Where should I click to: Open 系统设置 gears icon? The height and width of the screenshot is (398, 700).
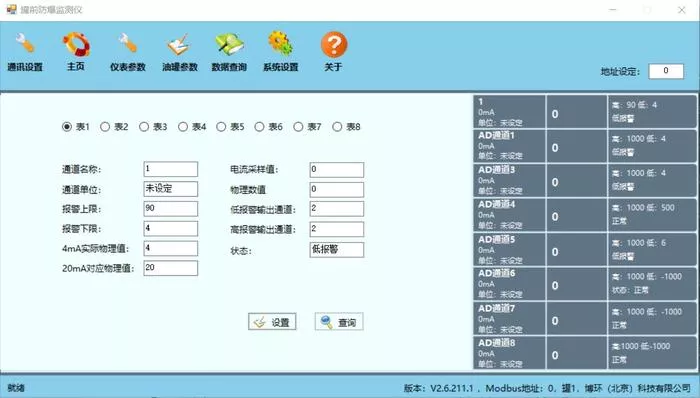[280, 43]
